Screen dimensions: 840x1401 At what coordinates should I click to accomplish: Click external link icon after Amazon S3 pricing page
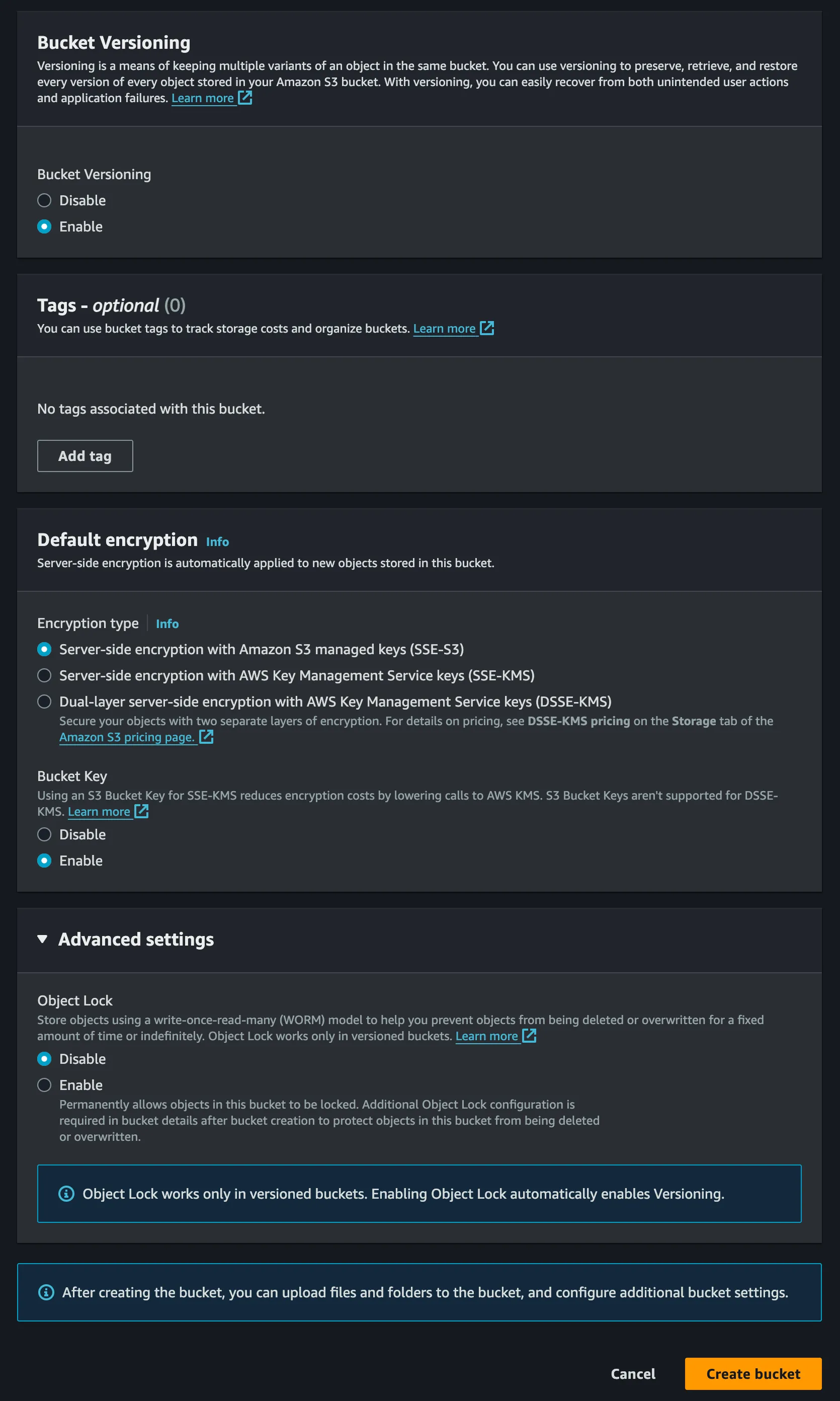[206, 736]
